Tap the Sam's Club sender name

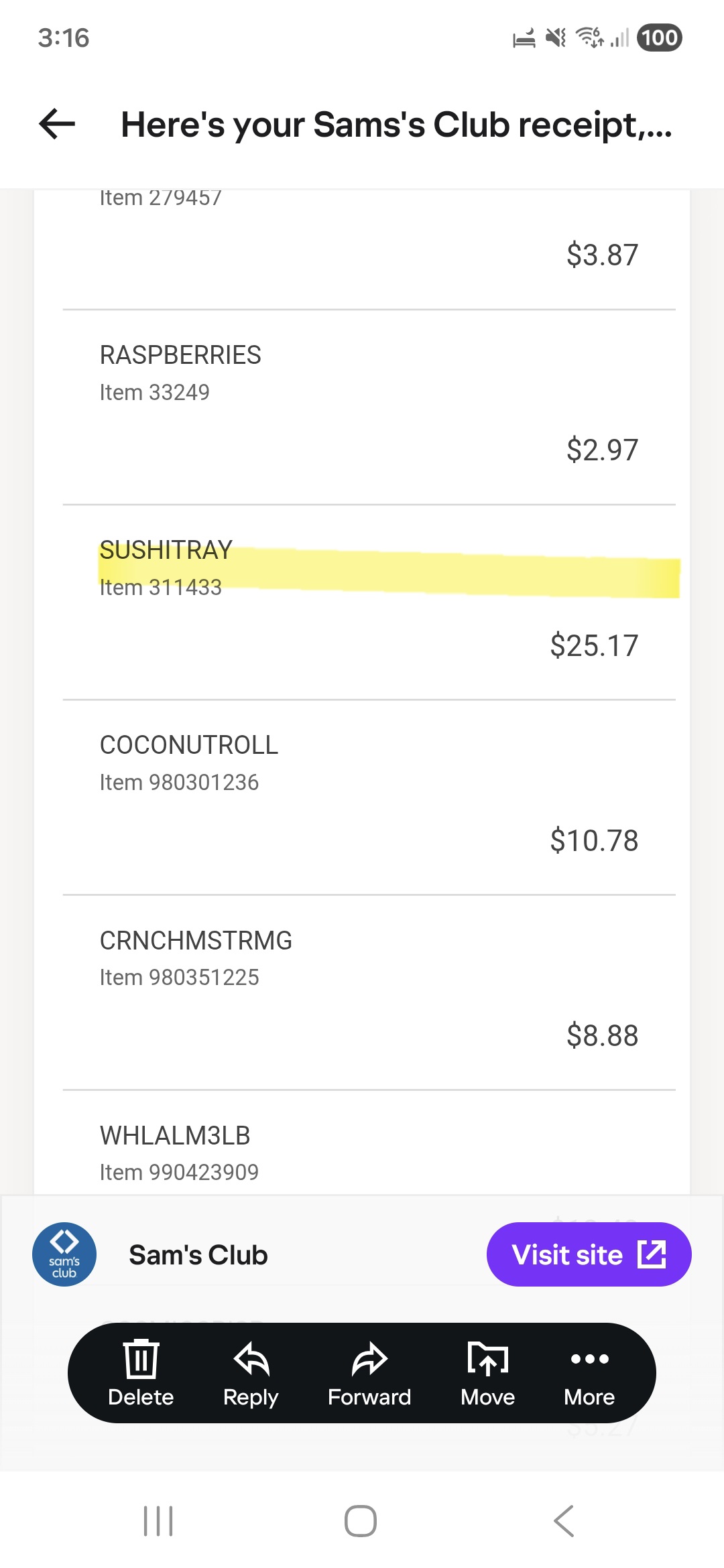click(198, 1255)
